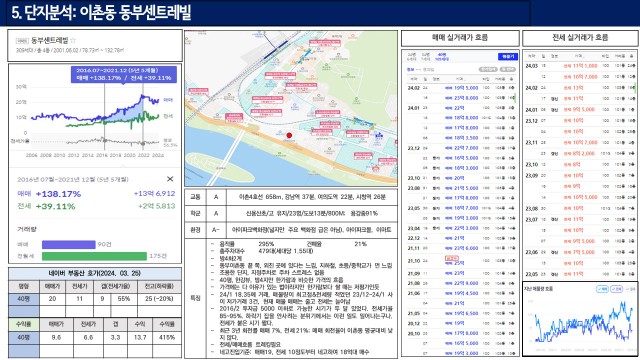Image resolution: width=640 pixels, height=360 pixels.
Task: Click the red highlighted badge near 21.10 row
Action: (451, 258)
